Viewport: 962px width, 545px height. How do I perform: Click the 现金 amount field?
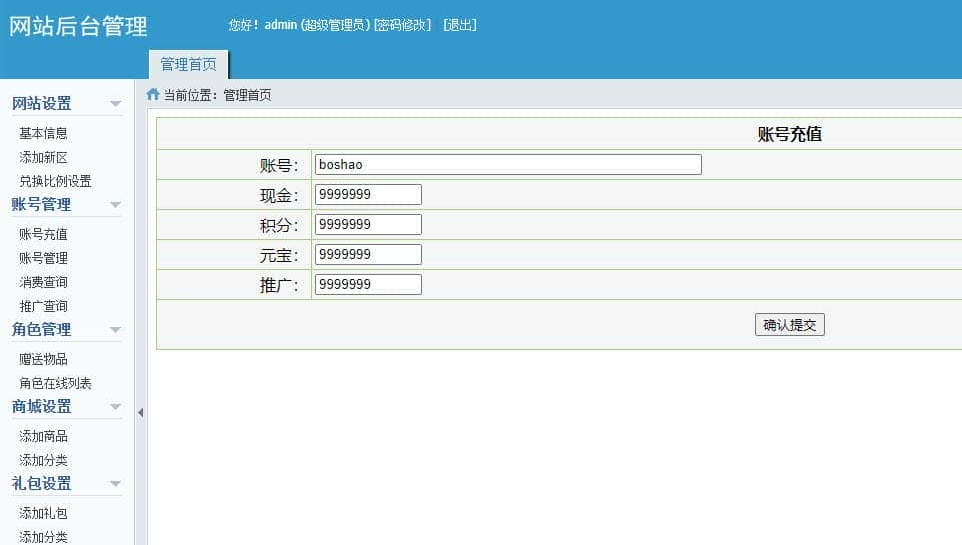pos(367,195)
